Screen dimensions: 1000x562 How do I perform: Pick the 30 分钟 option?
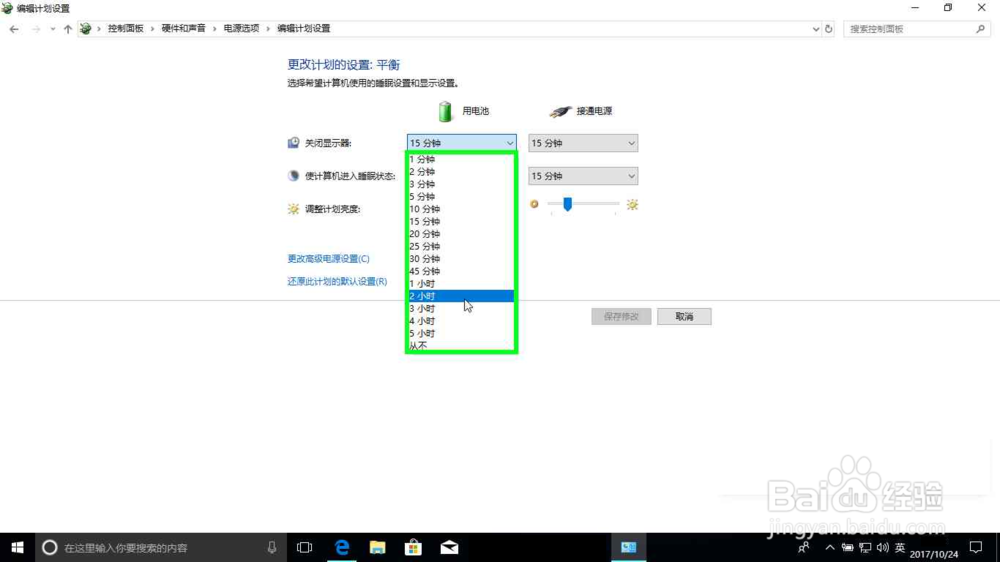coord(461,259)
